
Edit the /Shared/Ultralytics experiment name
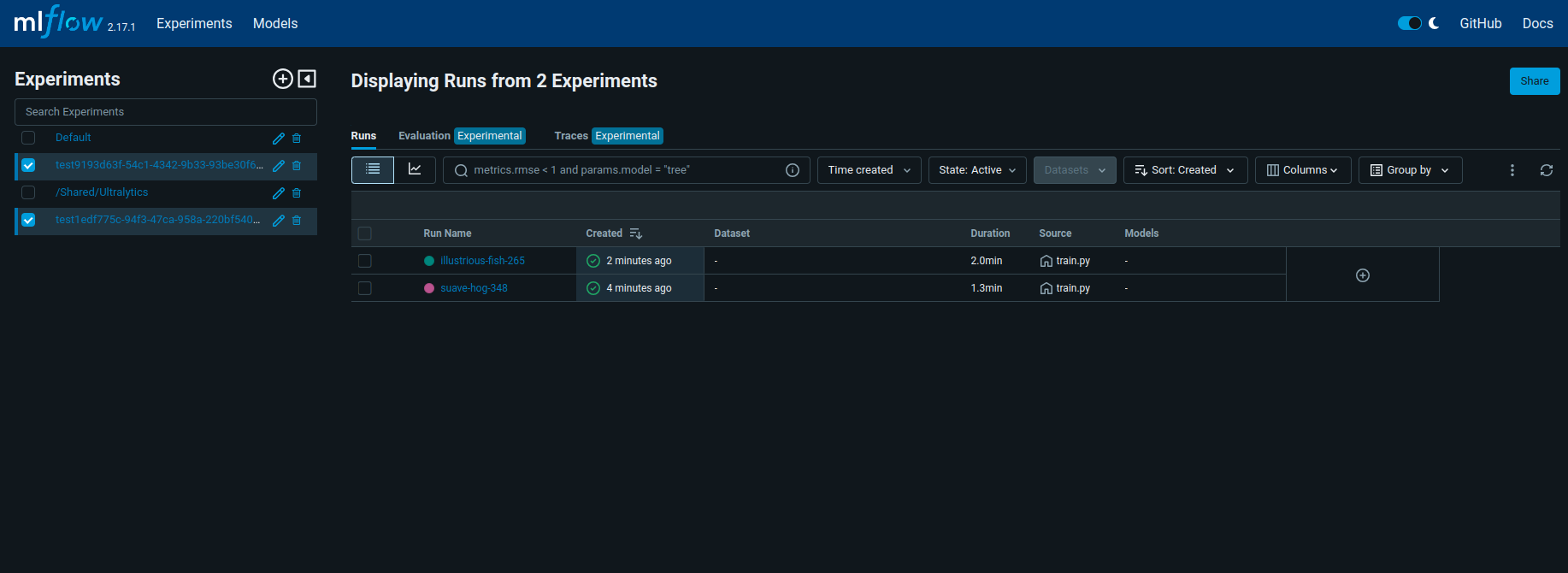point(278,192)
